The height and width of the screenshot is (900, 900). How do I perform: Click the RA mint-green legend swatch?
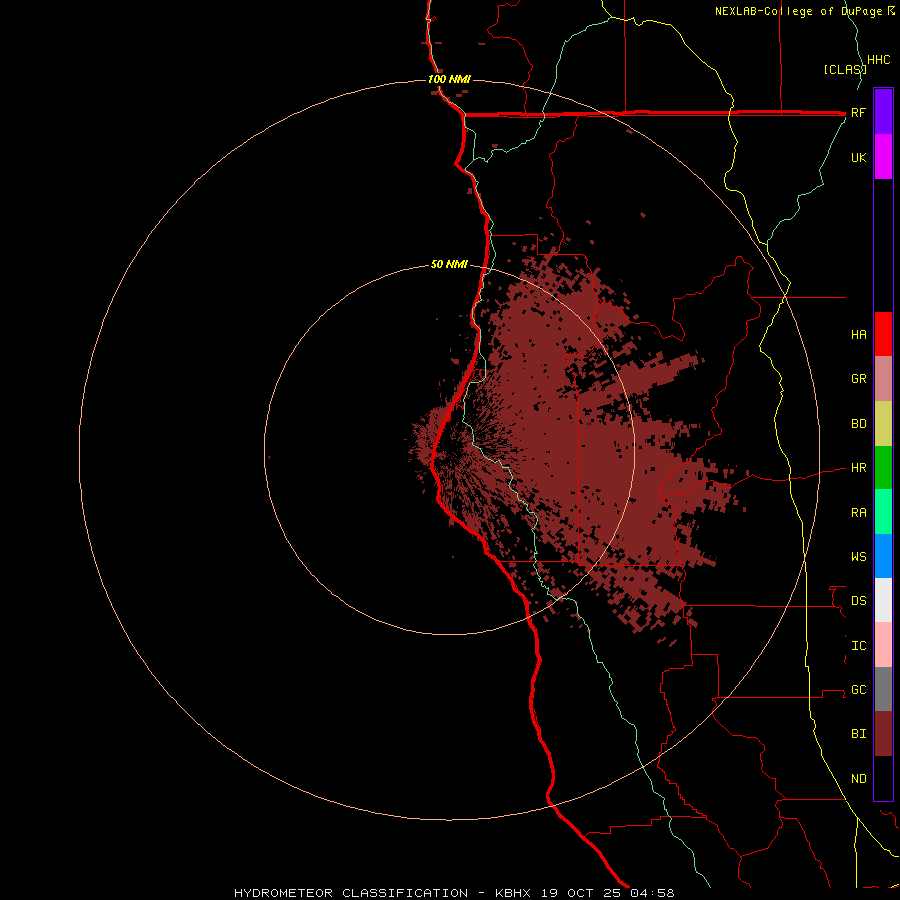click(x=883, y=512)
